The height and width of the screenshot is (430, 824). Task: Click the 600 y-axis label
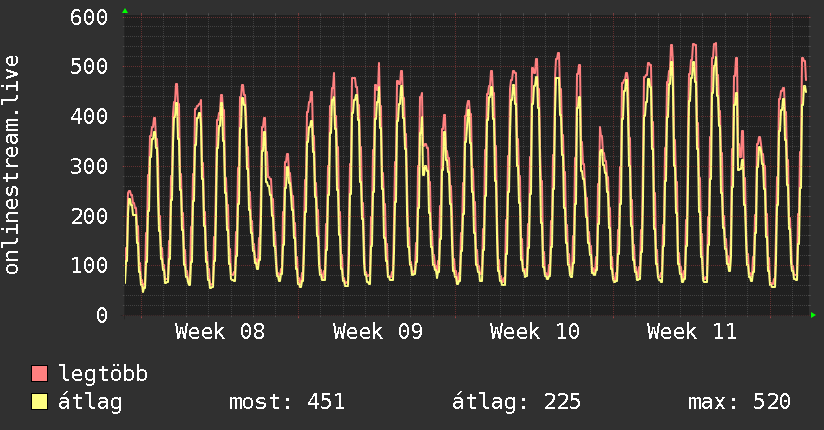tap(89, 17)
